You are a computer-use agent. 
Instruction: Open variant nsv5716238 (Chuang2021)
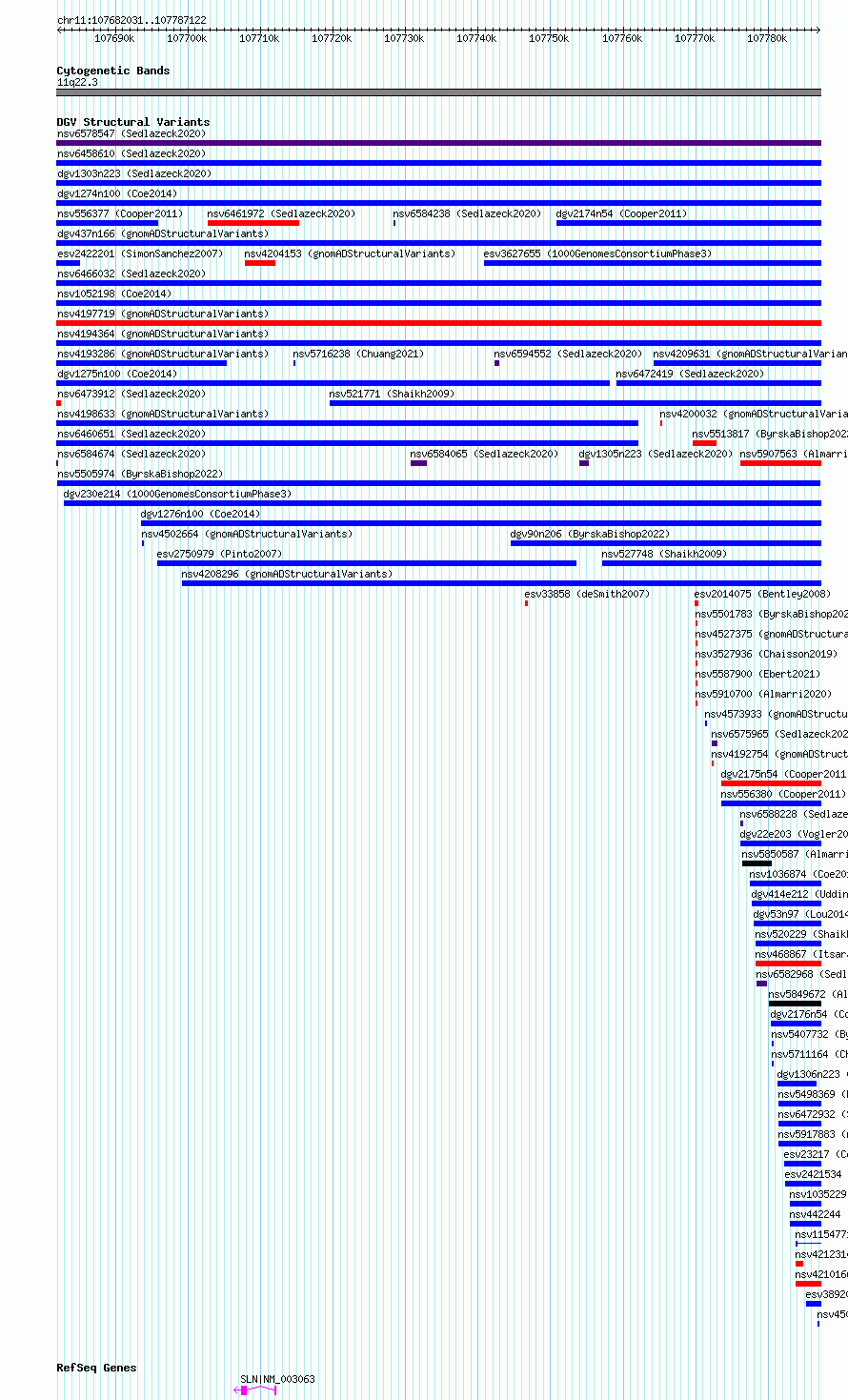coord(358,354)
